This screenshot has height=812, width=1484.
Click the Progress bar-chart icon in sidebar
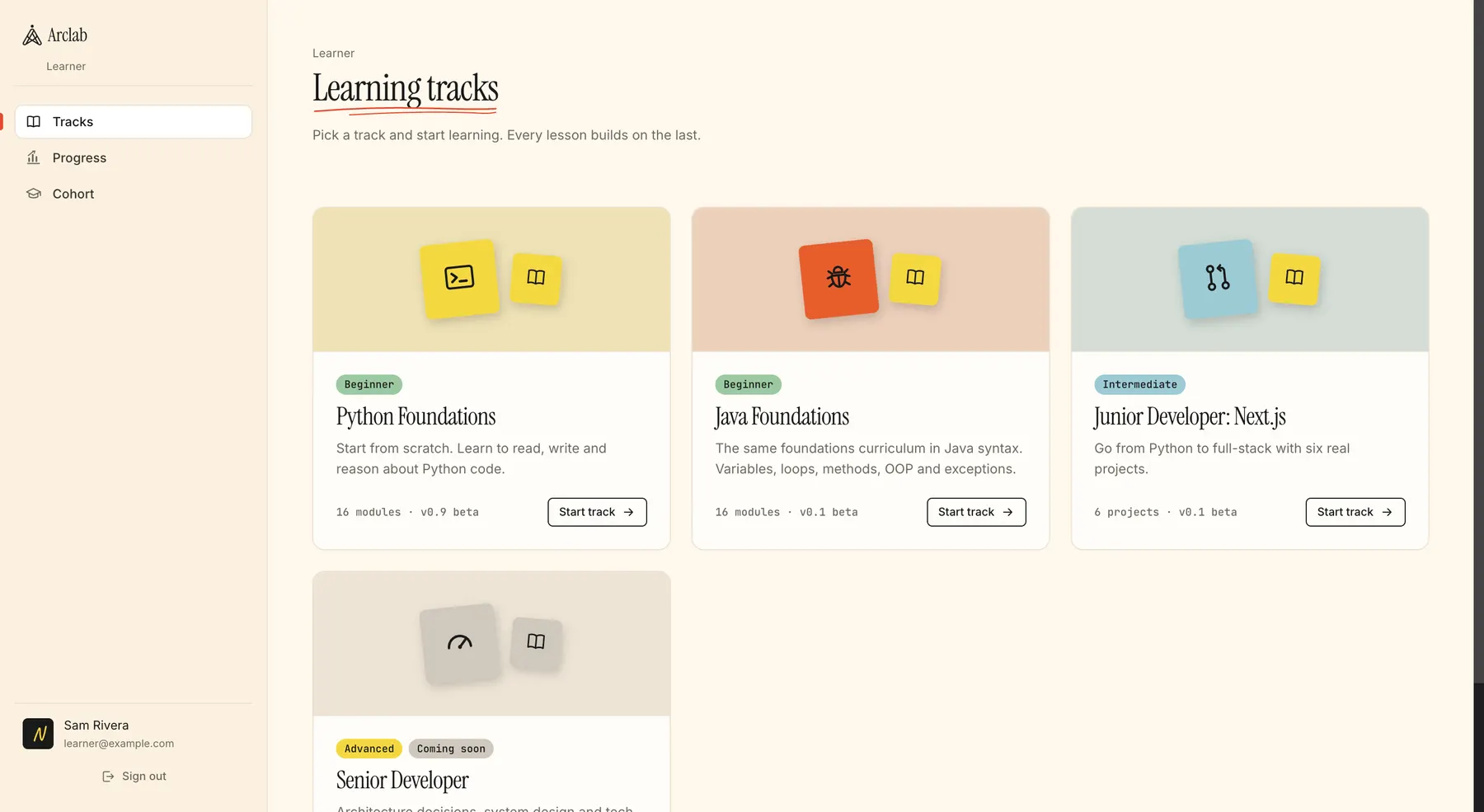(x=34, y=157)
